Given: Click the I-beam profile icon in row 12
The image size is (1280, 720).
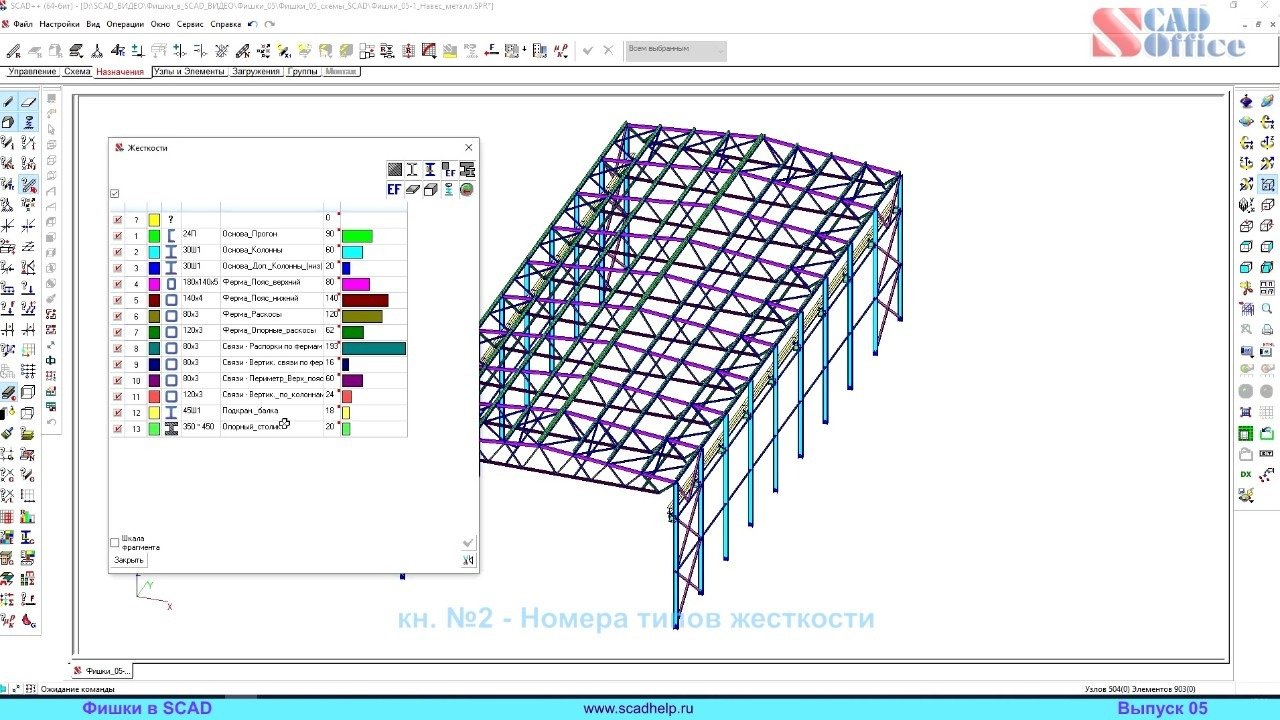Looking at the screenshot, I should 171,412.
